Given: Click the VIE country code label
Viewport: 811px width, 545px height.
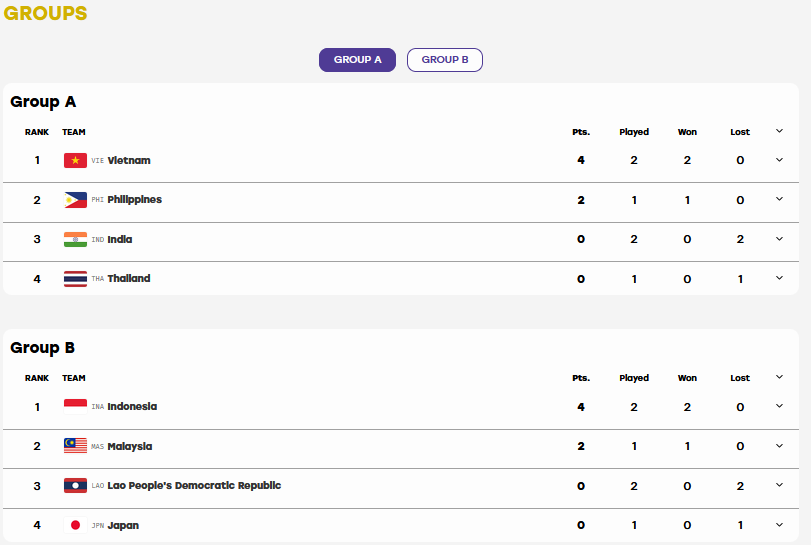Looking at the screenshot, I should pos(98,161).
